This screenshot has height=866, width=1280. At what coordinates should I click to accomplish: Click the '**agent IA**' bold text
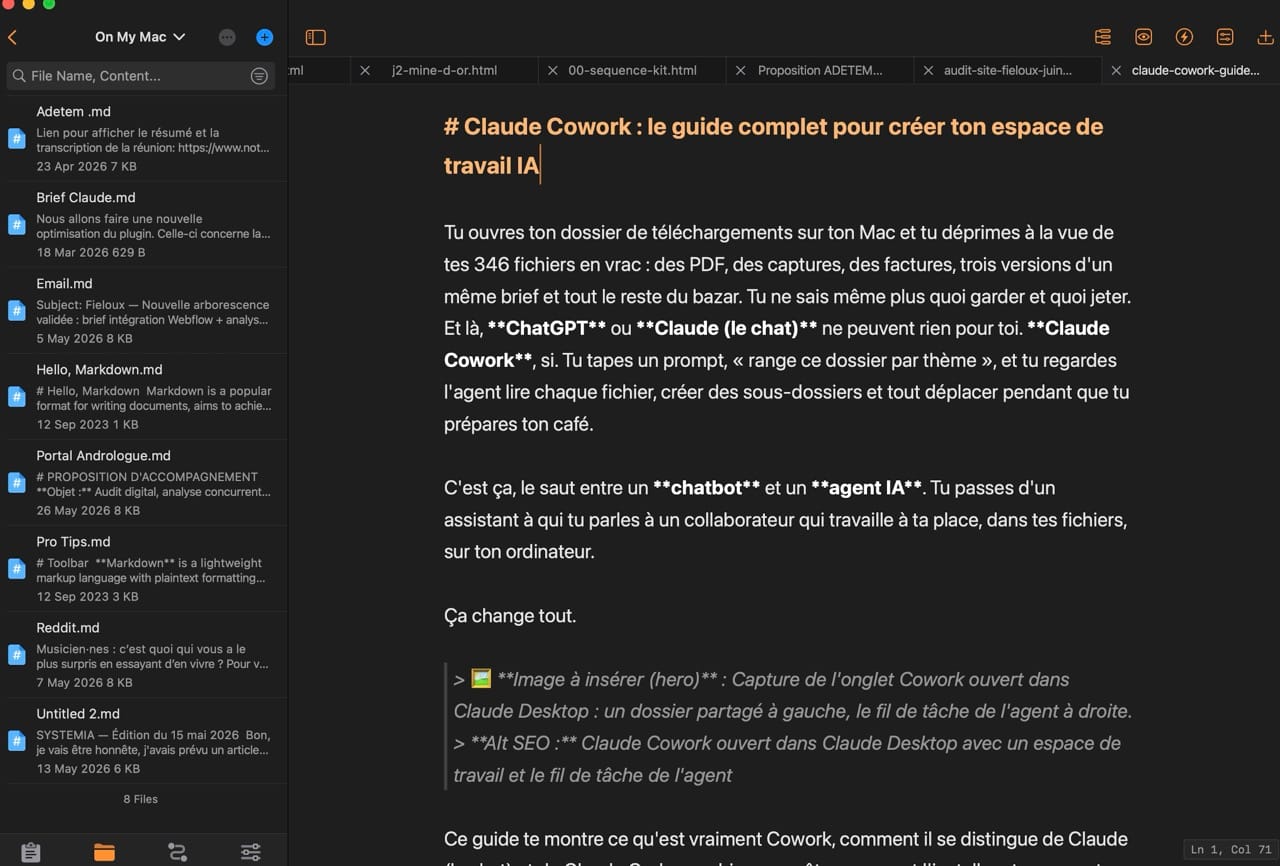click(866, 488)
